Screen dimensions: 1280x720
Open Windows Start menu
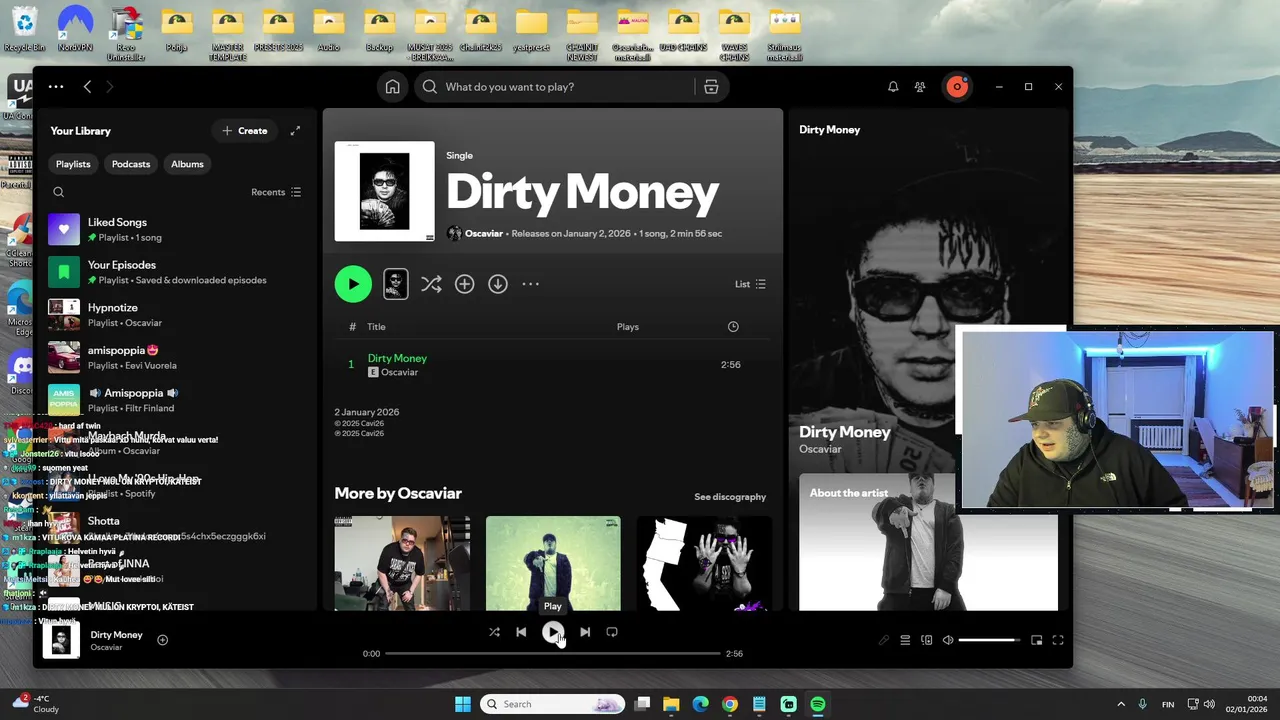click(463, 704)
